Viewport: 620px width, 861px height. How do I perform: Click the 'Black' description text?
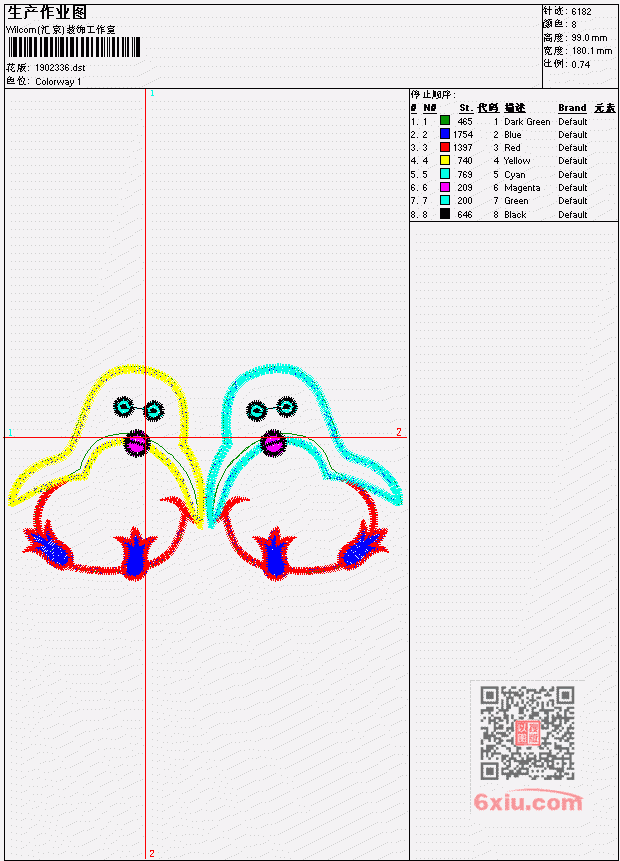pyautogui.click(x=515, y=215)
